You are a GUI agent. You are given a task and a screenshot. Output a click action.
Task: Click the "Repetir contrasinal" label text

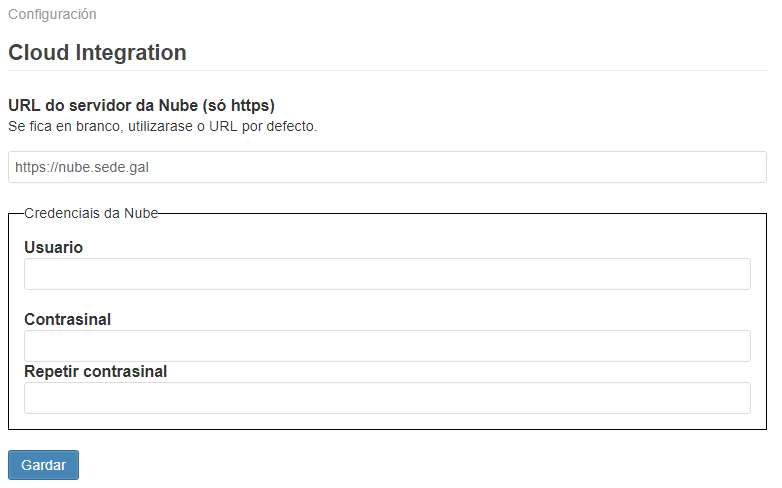point(95,371)
